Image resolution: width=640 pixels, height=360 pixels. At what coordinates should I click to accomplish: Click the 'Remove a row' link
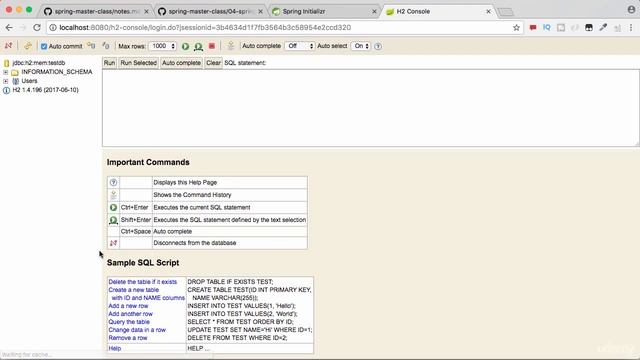pyautogui.click(x=128, y=338)
